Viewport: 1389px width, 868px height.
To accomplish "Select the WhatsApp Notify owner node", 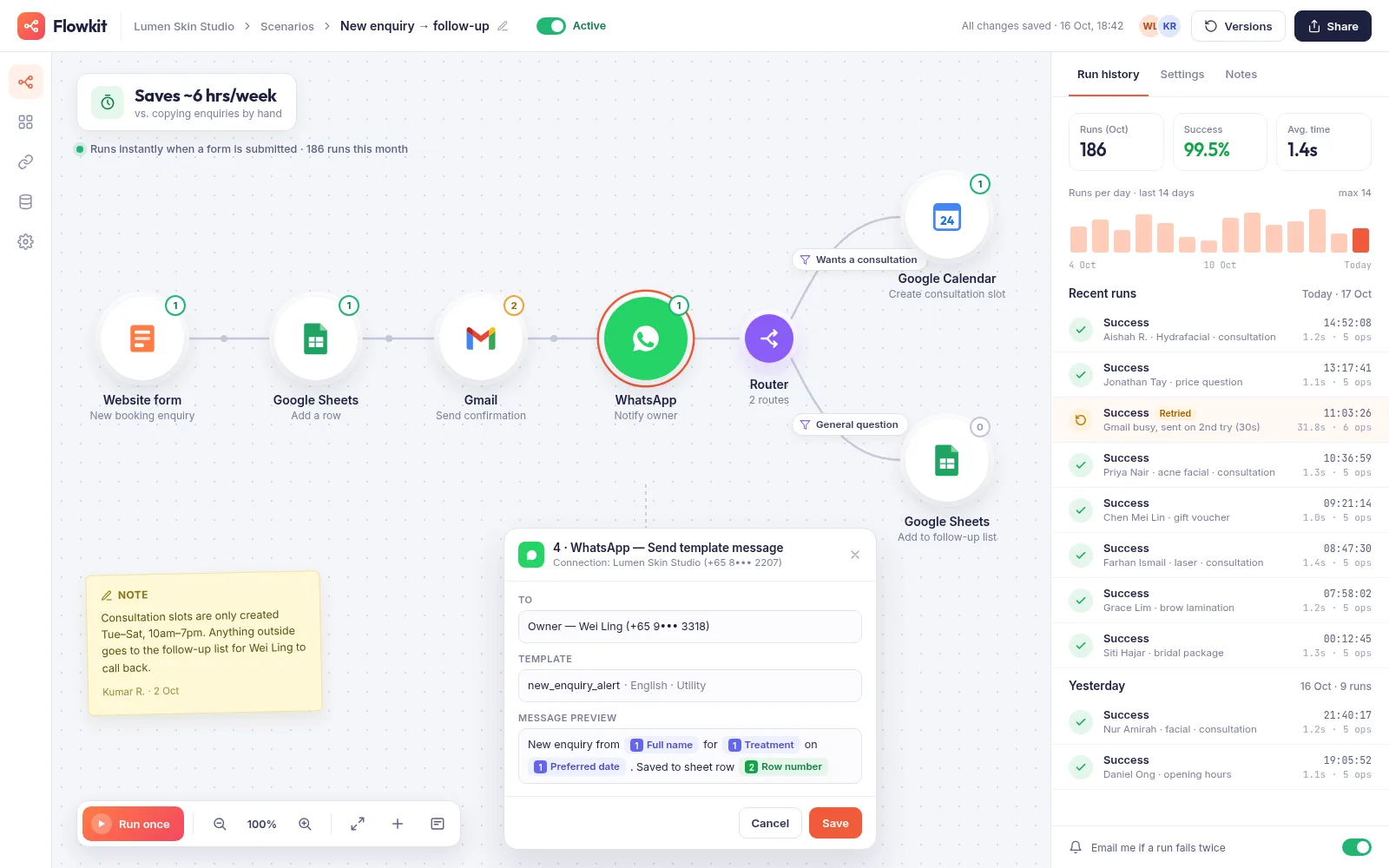I will pos(646,339).
